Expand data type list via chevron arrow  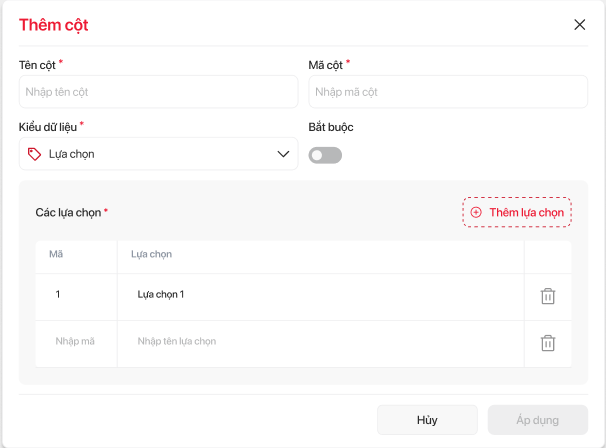click(x=283, y=154)
